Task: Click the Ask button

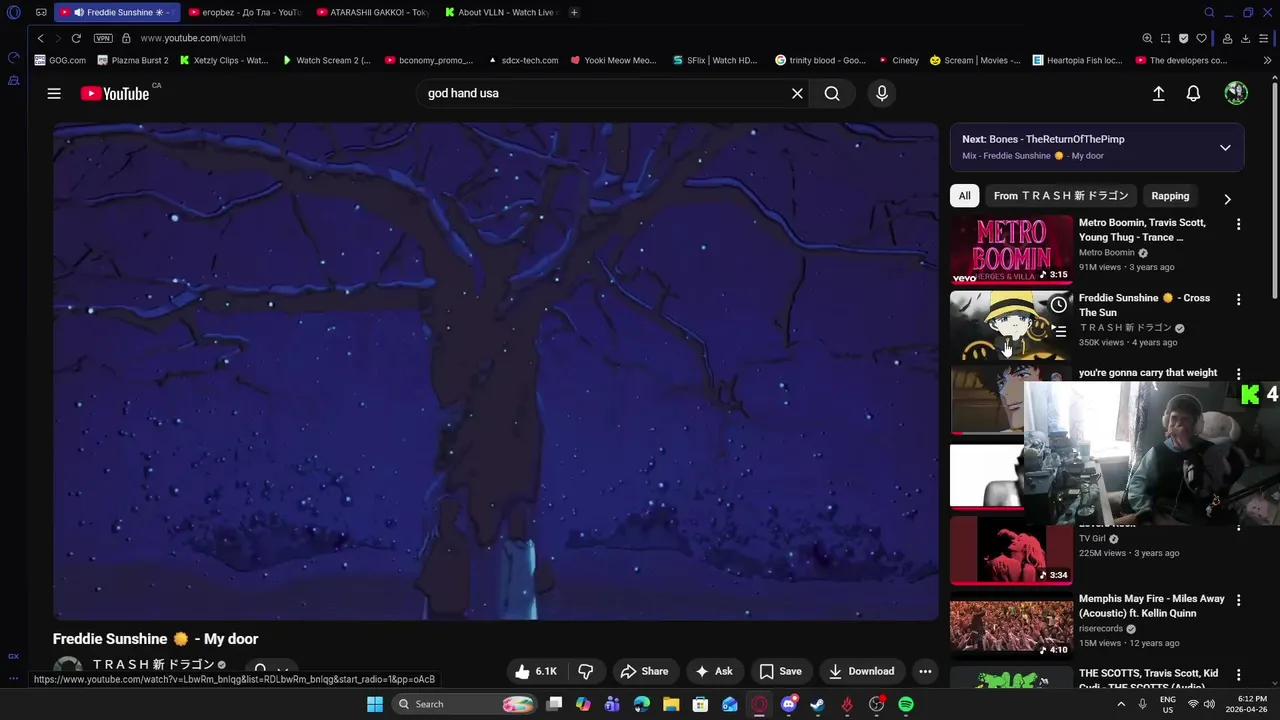Action: pos(714,671)
